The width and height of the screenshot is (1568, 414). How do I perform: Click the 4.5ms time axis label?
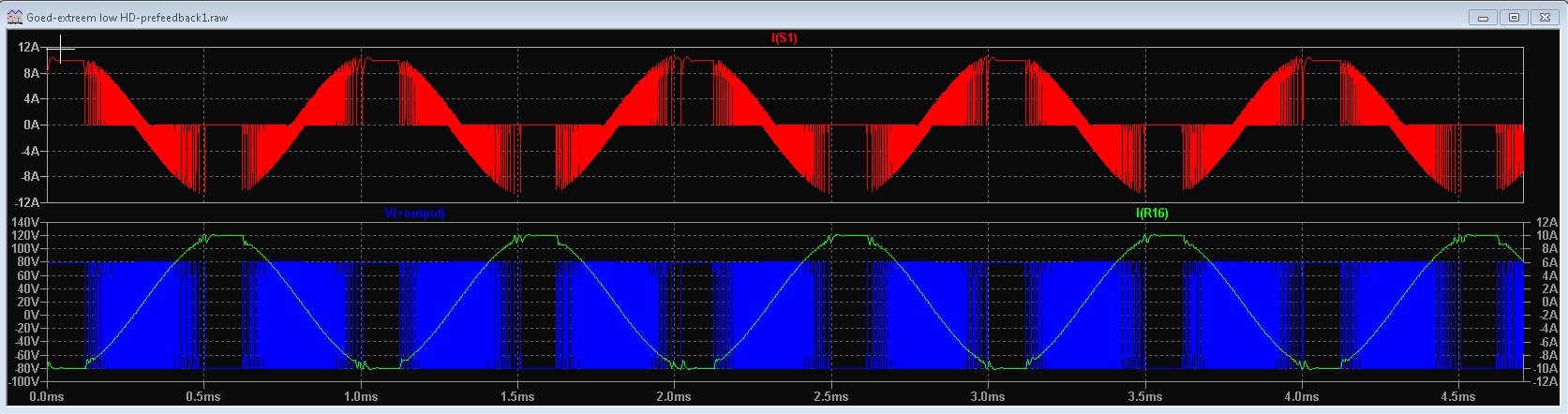point(1457,397)
